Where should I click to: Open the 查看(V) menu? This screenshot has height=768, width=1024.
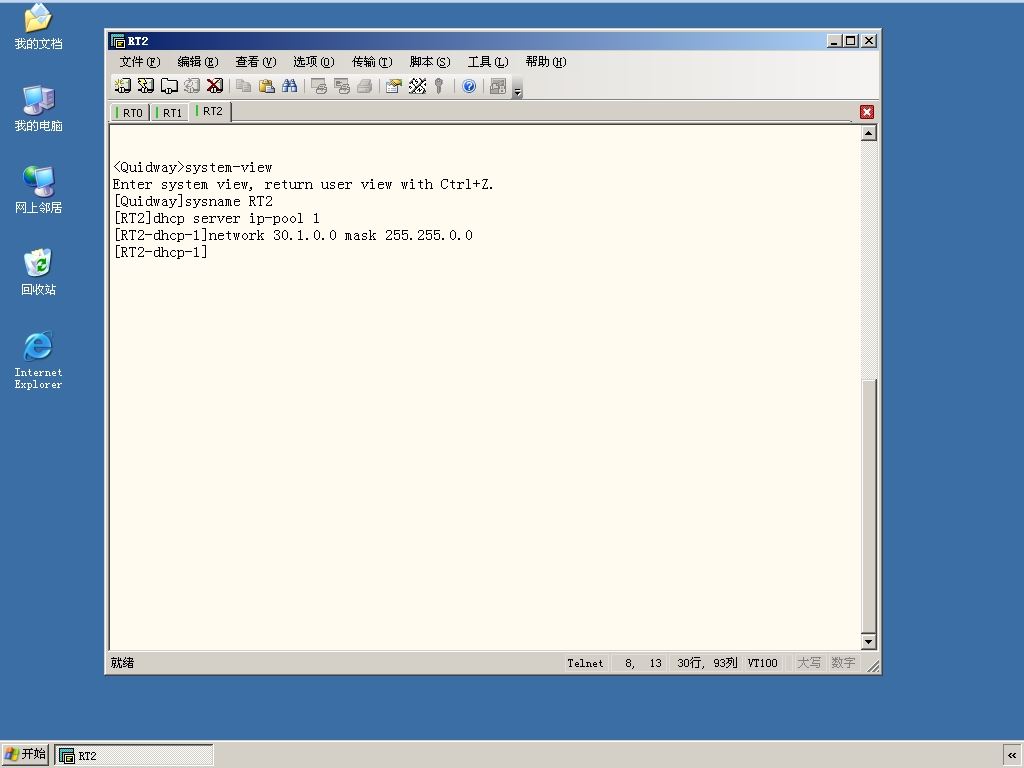pyautogui.click(x=255, y=61)
